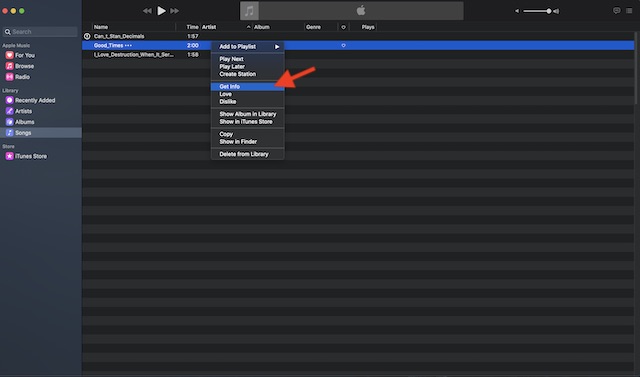Click the music note artwork placeholder

tap(249, 11)
